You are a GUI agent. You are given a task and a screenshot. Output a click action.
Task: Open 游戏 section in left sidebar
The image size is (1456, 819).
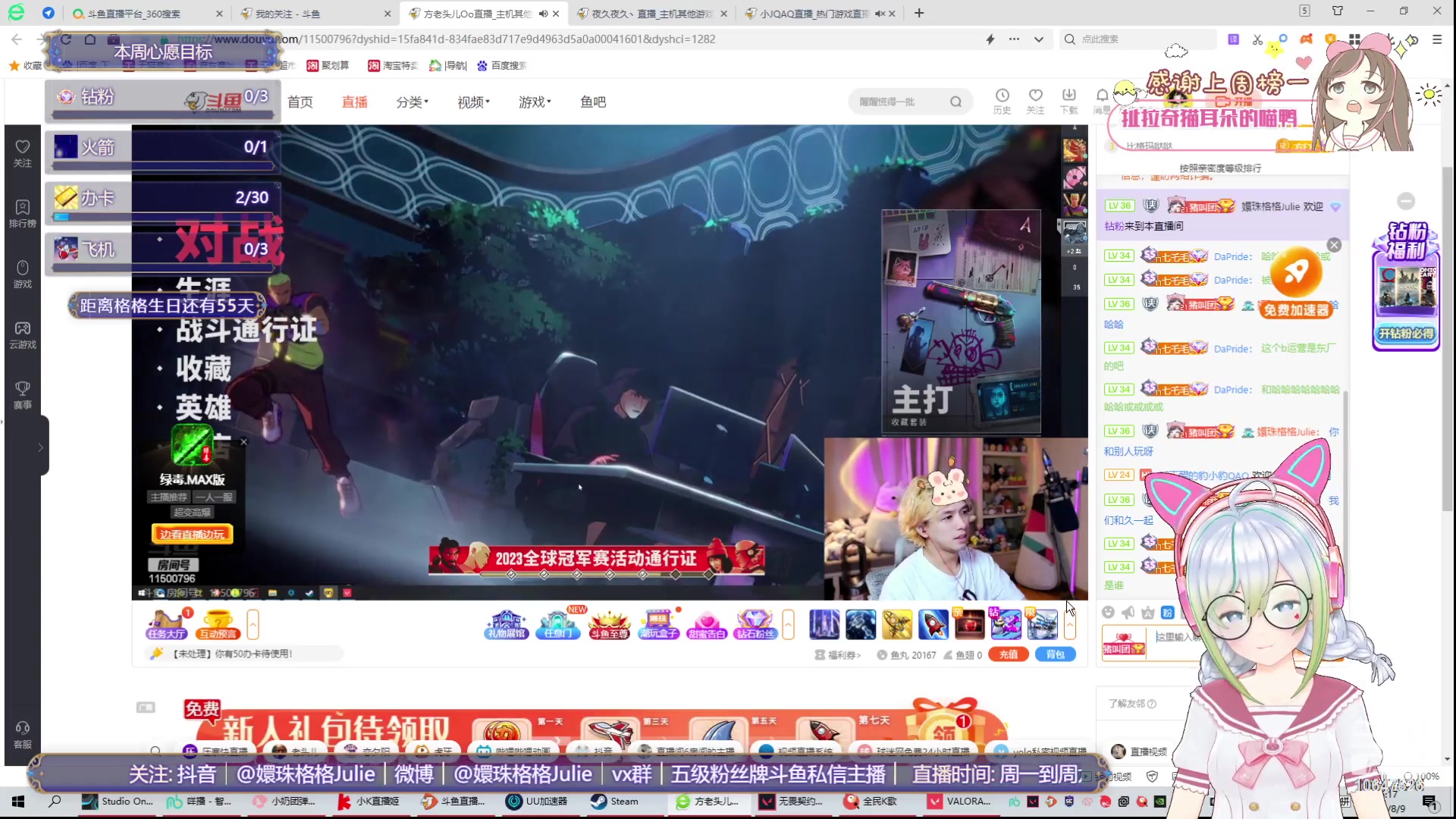pyautogui.click(x=23, y=274)
